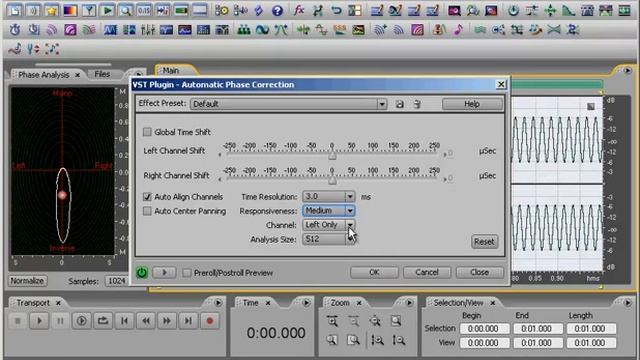Click zoom out full icon in Zoom panel
Viewport: 640px width, 360px height.
coord(374,321)
